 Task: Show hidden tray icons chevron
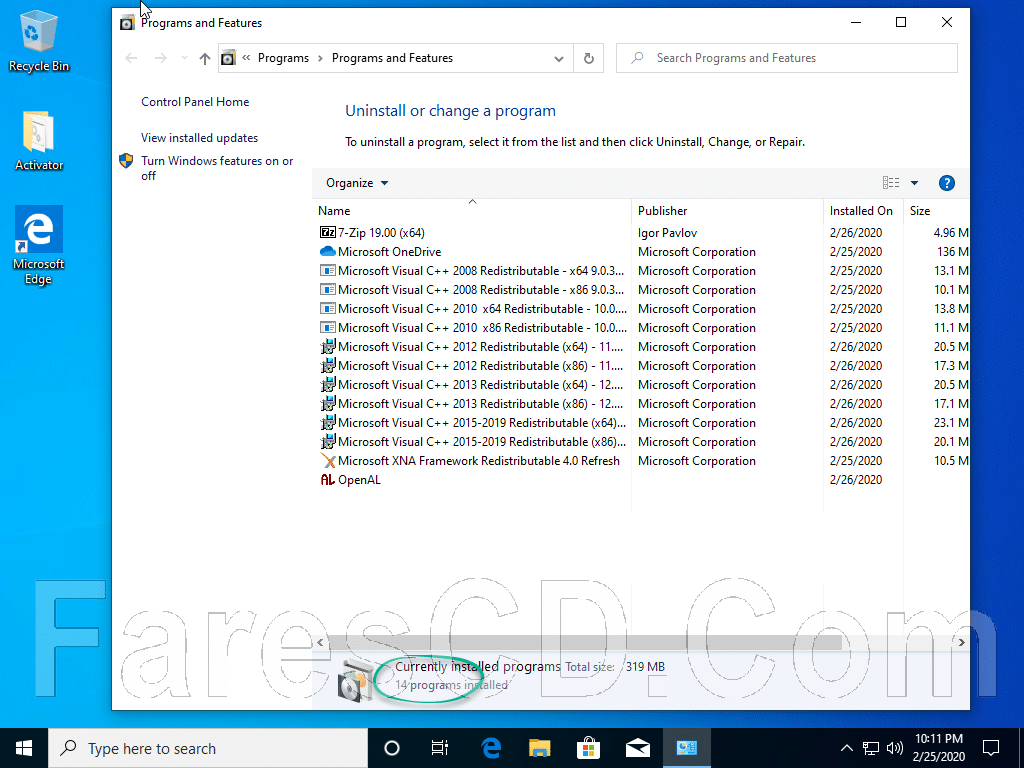(846, 748)
